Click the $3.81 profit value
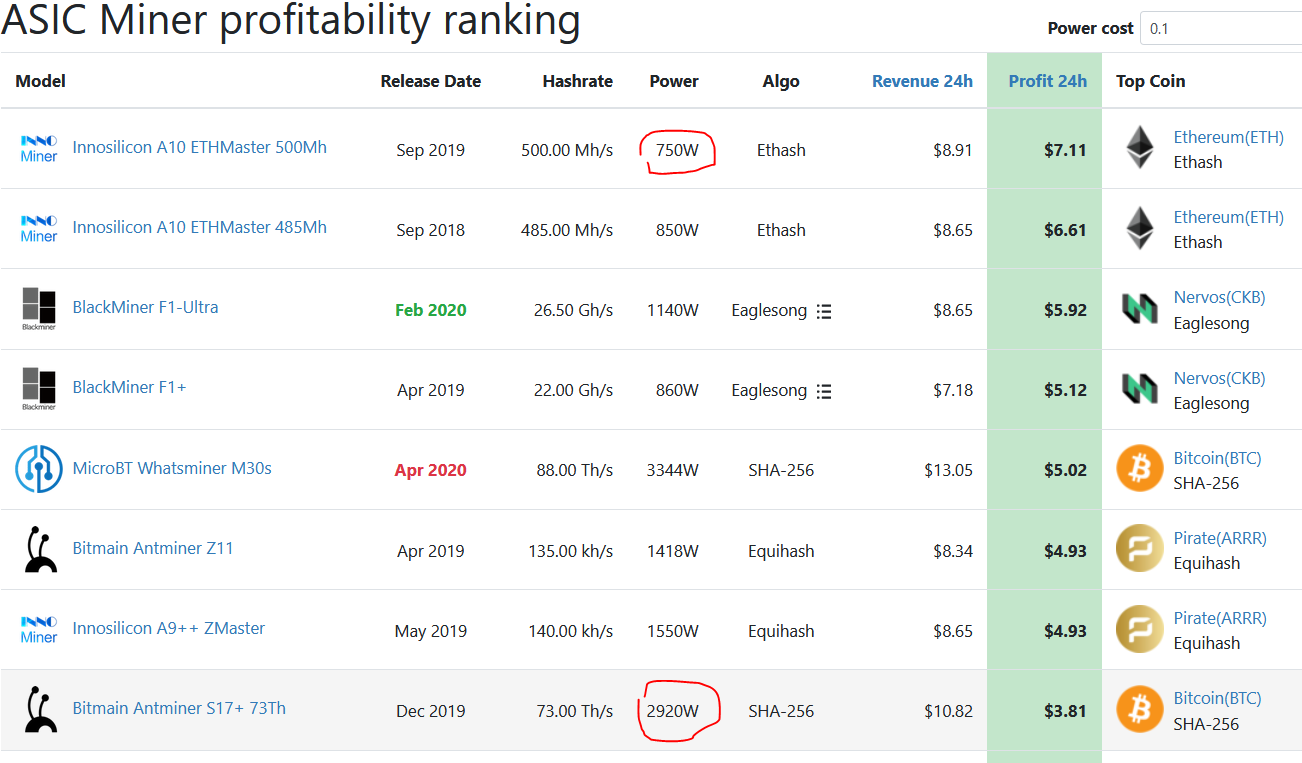The height and width of the screenshot is (763, 1302). pyautogui.click(x=1066, y=711)
